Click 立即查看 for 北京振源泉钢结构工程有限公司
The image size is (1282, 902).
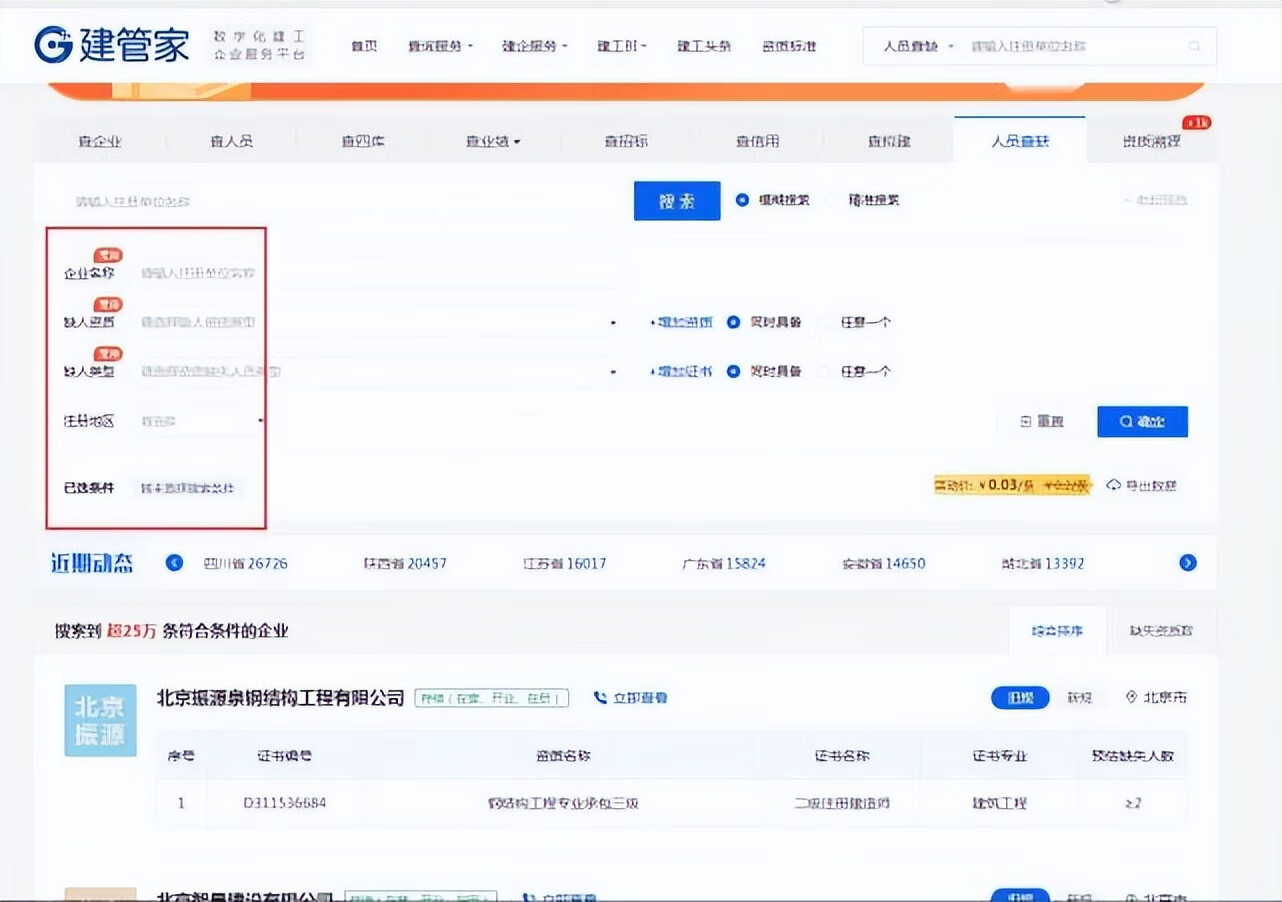click(631, 698)
